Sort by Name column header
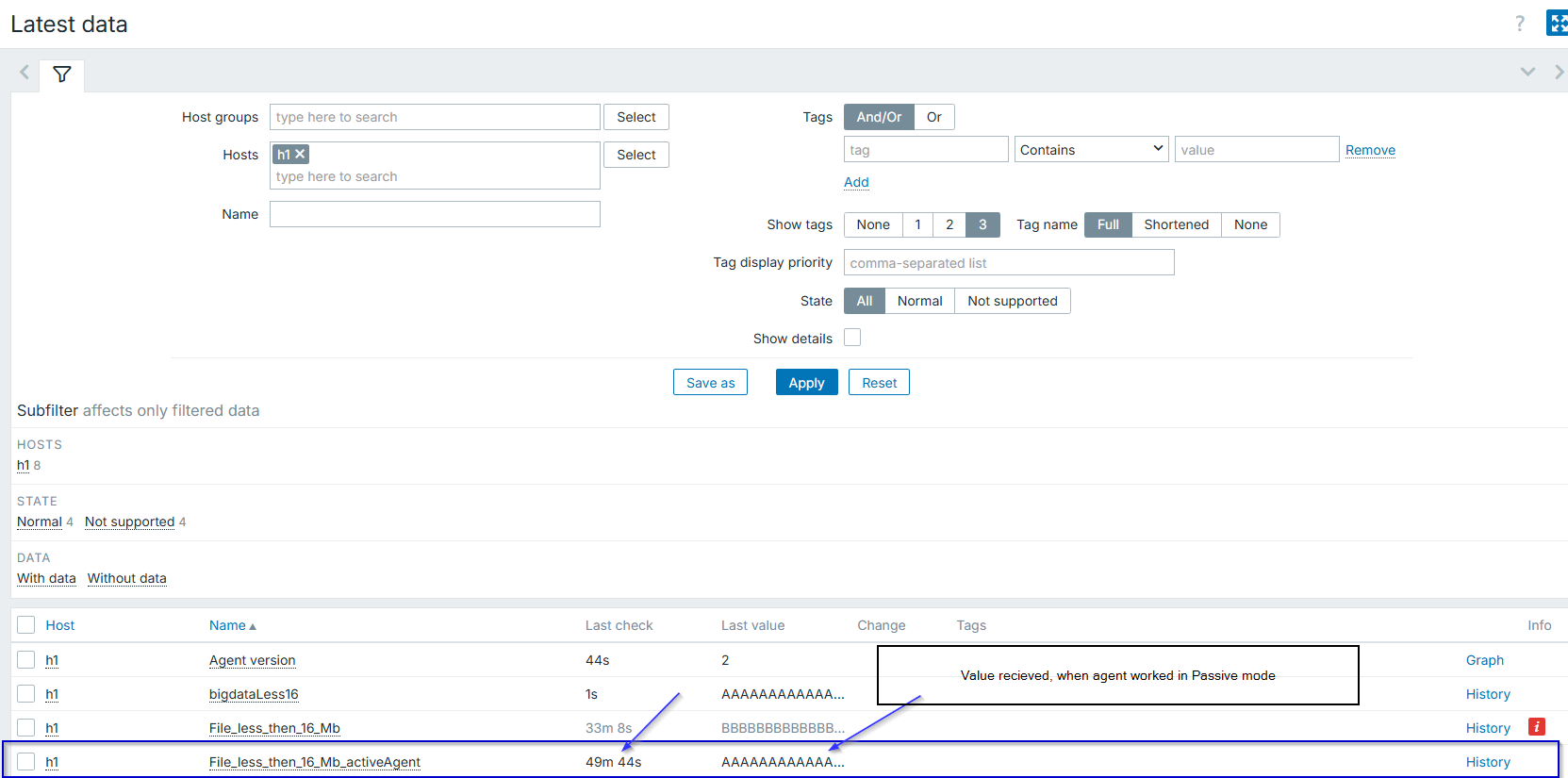 [227, 625]
